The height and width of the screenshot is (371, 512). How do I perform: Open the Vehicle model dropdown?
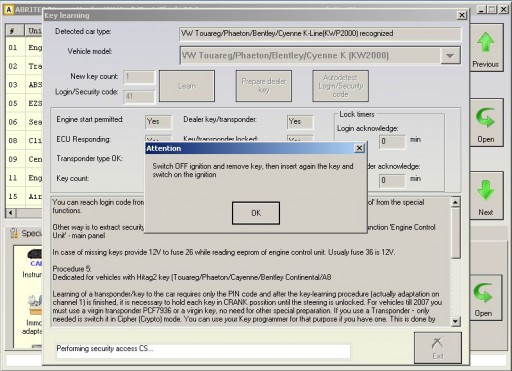(x=450, y=56)
